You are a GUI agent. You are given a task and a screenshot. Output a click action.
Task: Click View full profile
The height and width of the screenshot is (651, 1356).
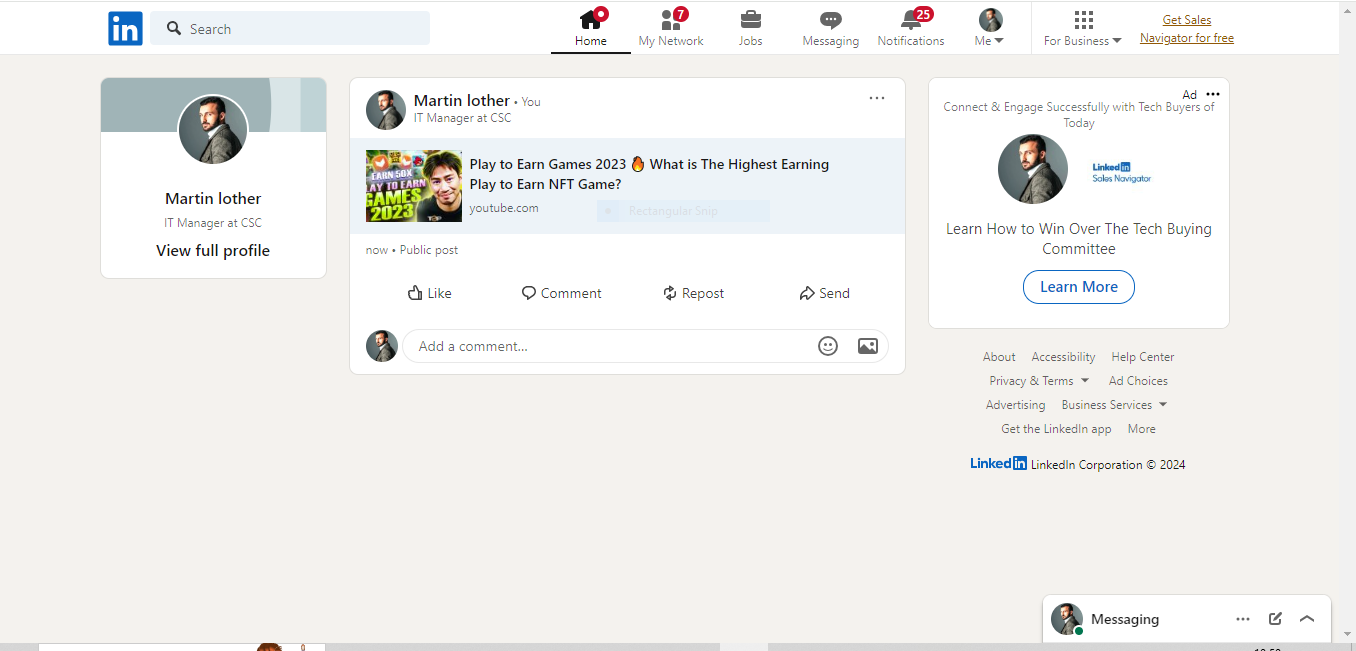pyautogui.click(x=213, y=250)
